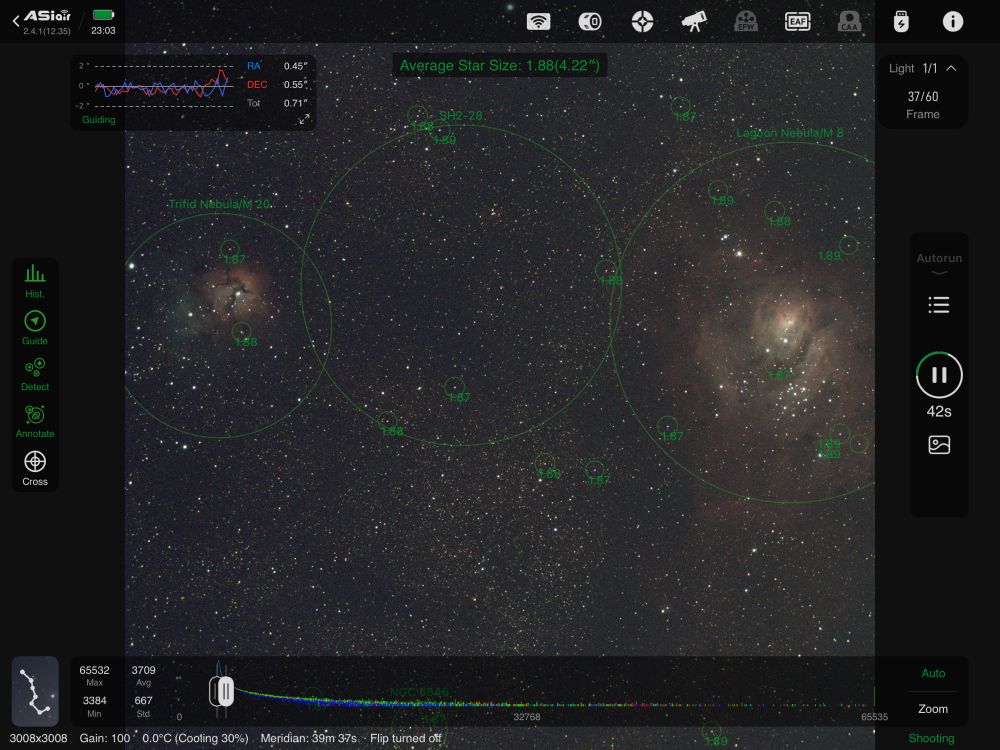Open the info icon
The width and height of the screenshot is (1000, 750).
pos(953,22)
